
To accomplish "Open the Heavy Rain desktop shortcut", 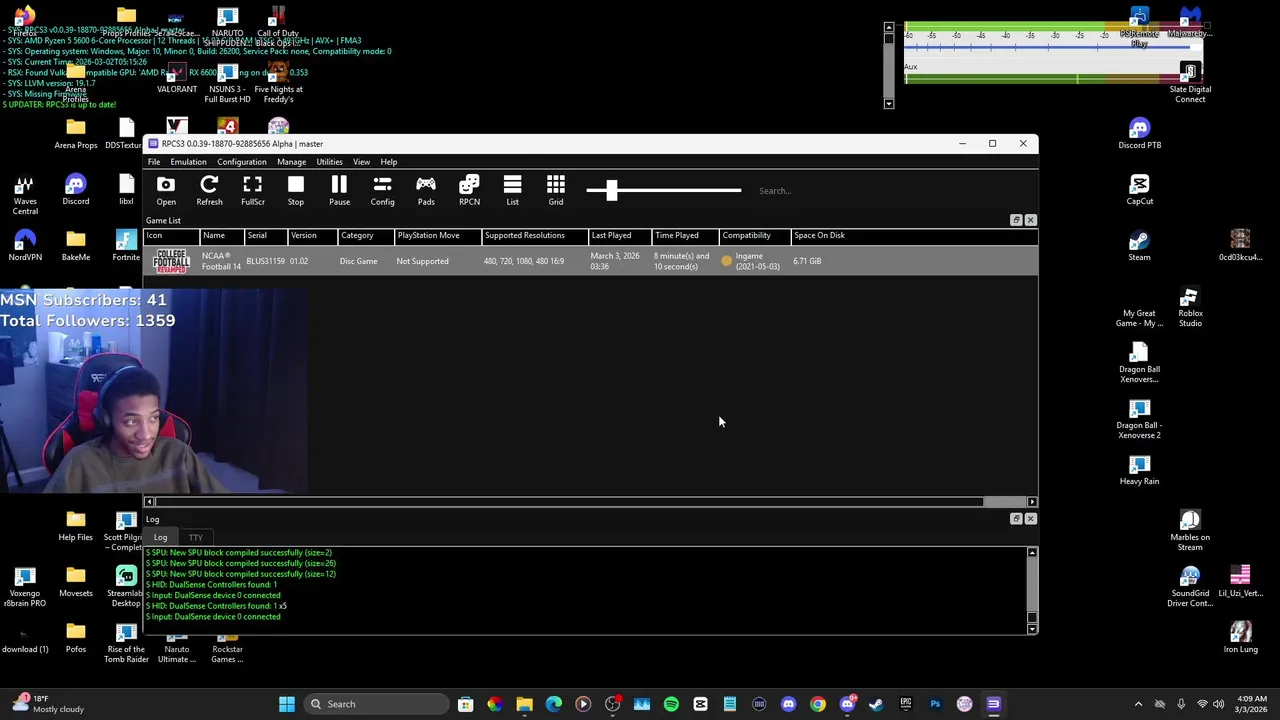I will (1139, 469).
